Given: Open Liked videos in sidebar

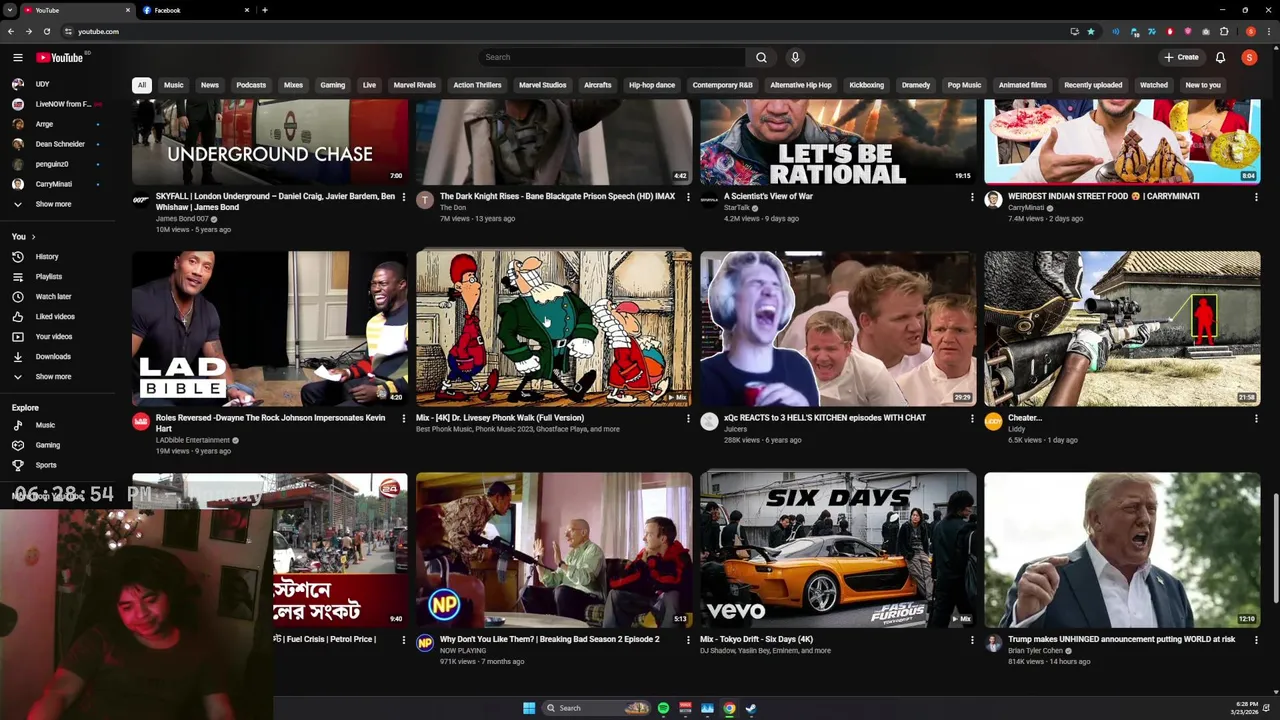Looking at the screenshot, I should 55,317.
